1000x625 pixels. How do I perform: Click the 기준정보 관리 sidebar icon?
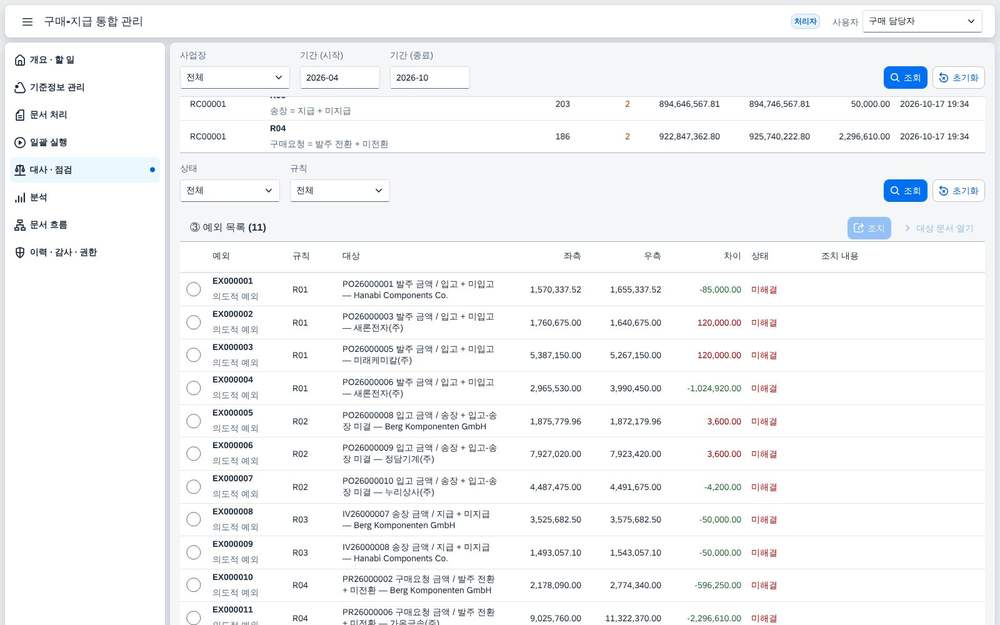(20, 87)
